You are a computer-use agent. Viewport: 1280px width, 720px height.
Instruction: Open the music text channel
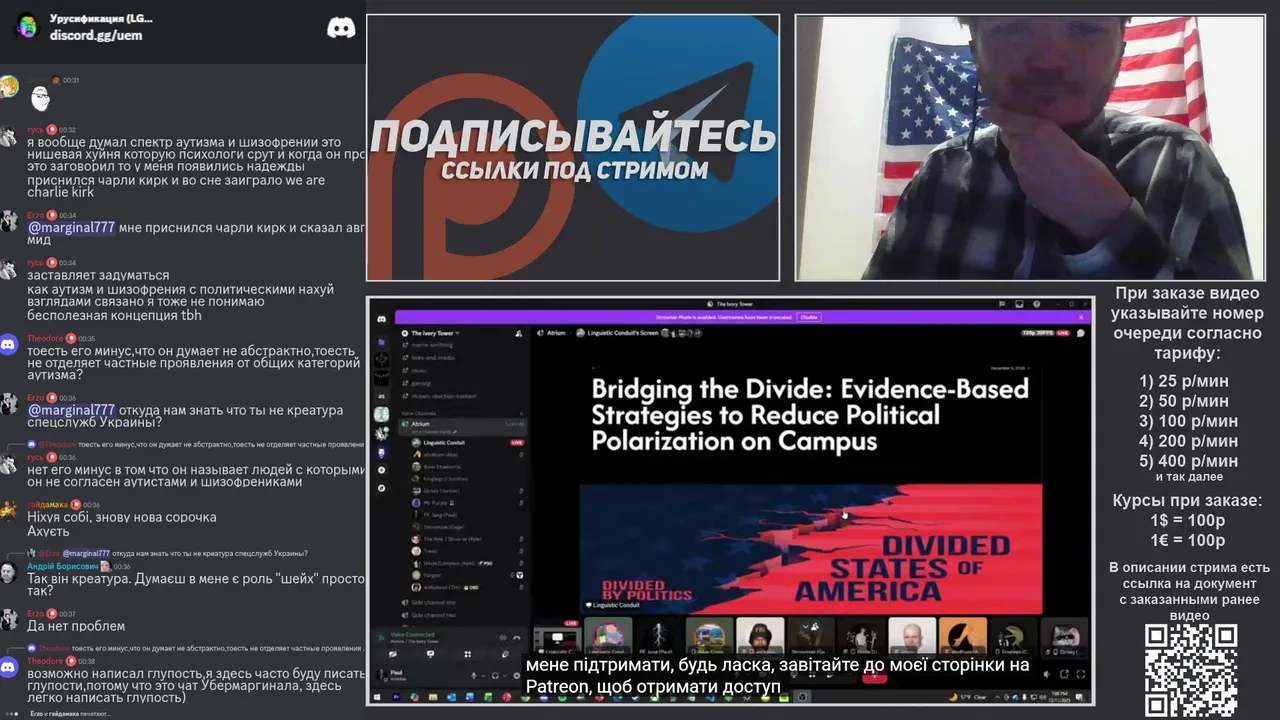coord(414,371)
